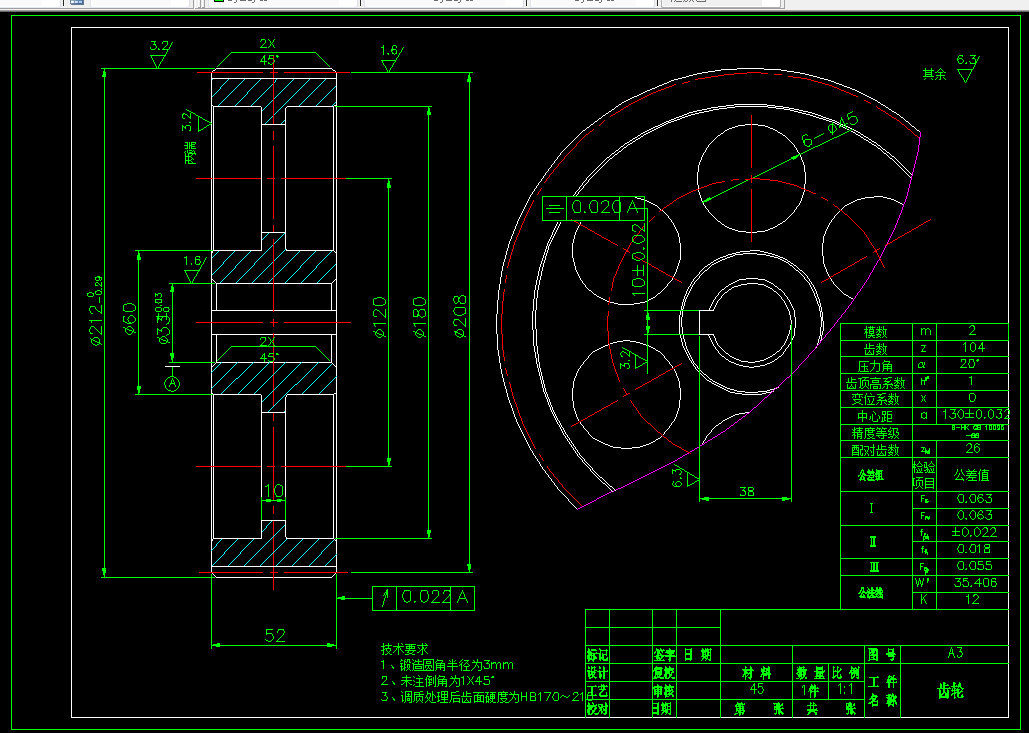Select the 精度等级 table cell
1029x733 pixels.
tap(876, 433)
